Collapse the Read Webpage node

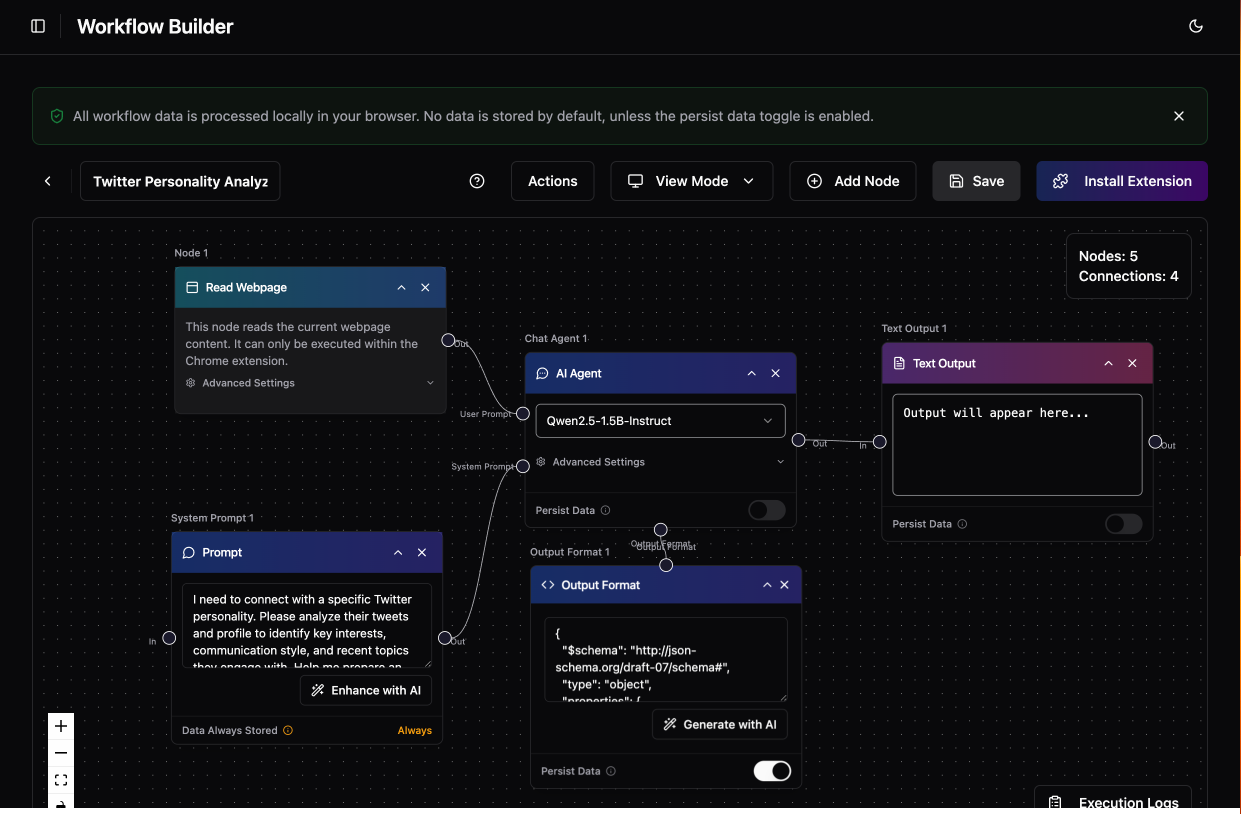pyautogui.click(x=401, y=287)
